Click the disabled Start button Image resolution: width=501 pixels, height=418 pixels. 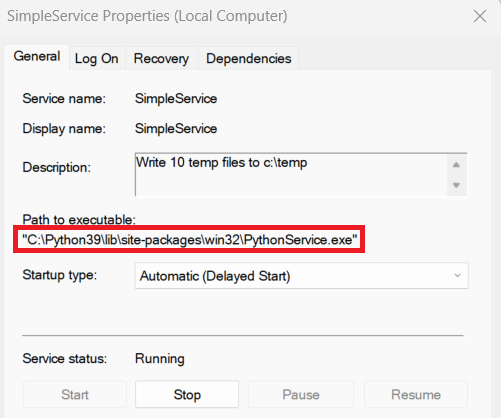(x=75, y=394)
